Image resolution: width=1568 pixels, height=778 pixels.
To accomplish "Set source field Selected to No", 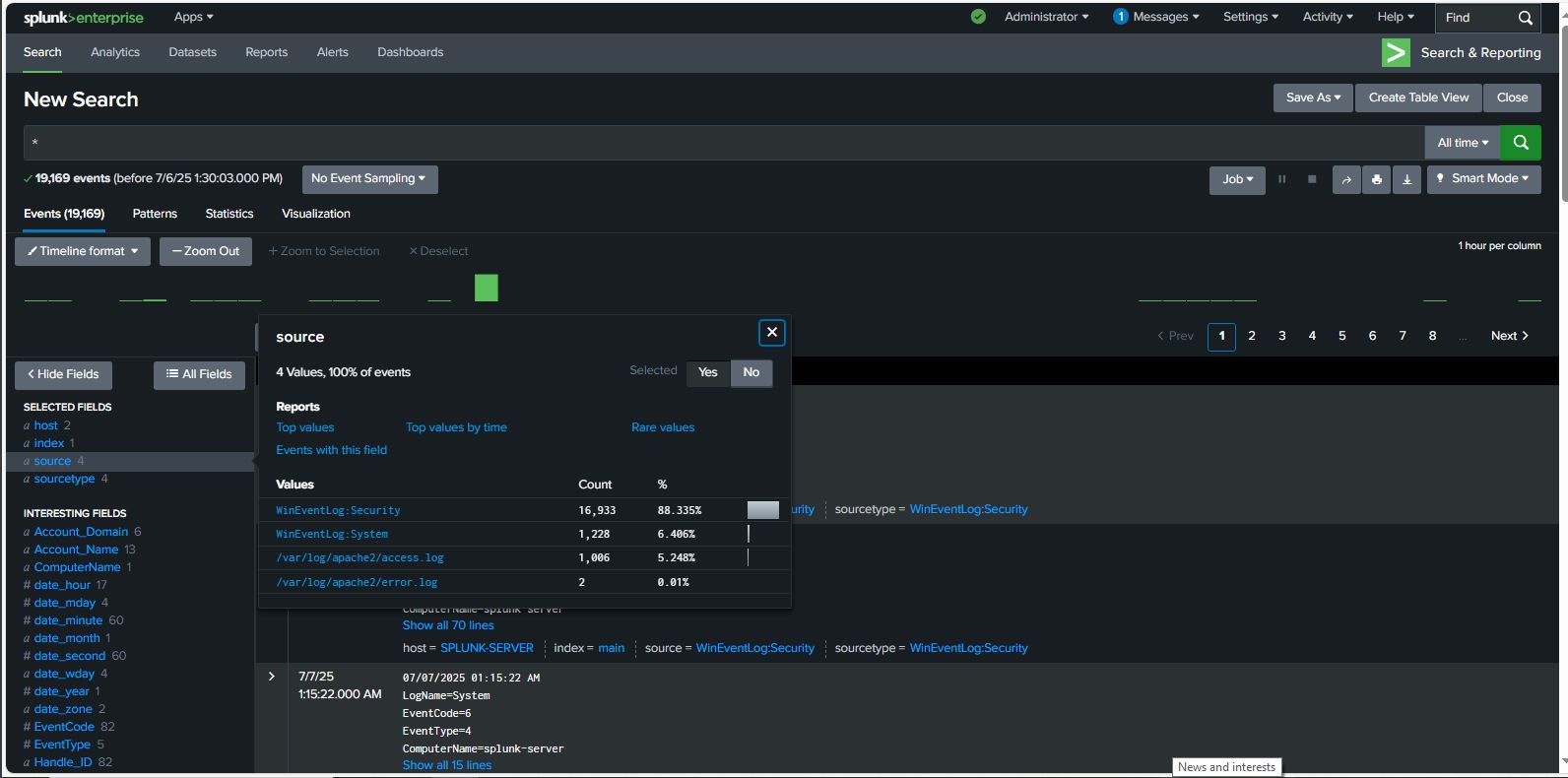I will click(751, 372).
